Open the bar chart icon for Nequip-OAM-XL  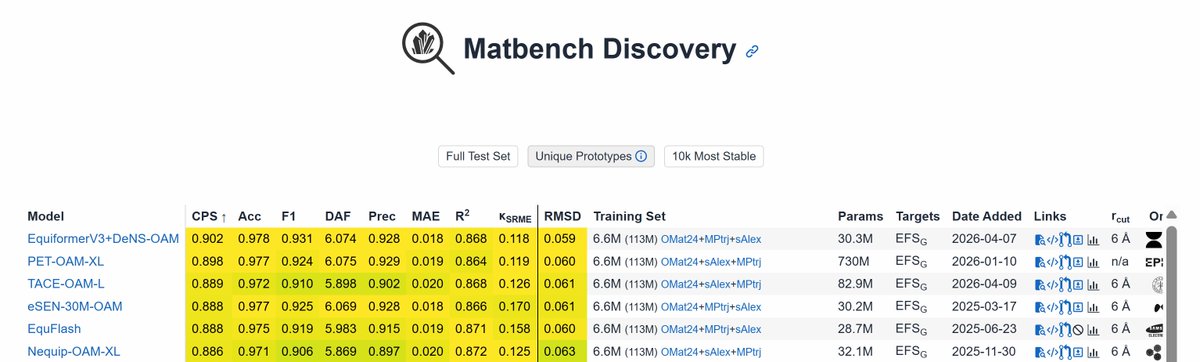click(1093, 351)
